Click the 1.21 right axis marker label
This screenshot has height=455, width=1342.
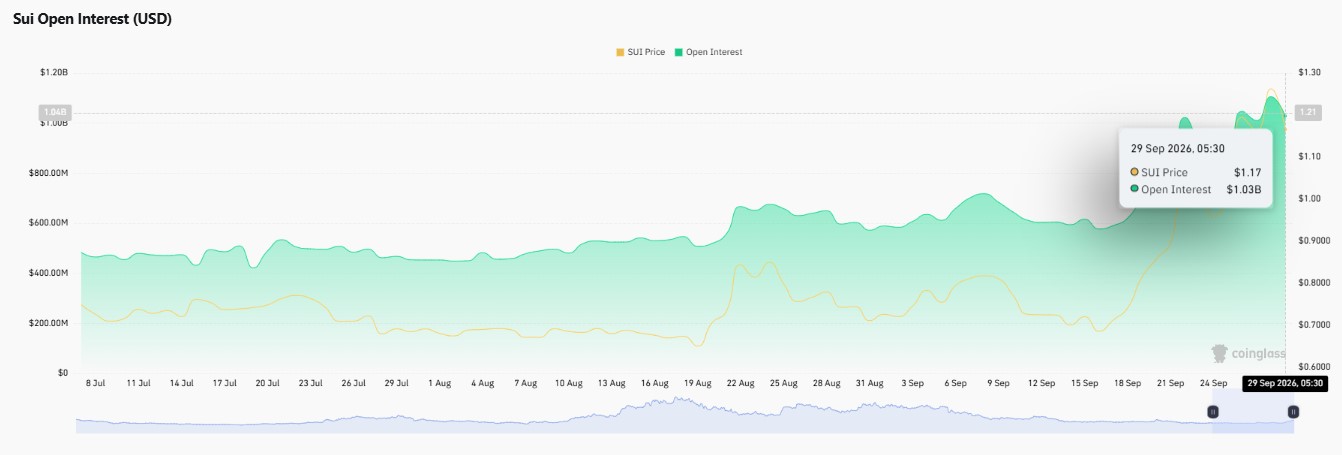(x=1308, y=112)
